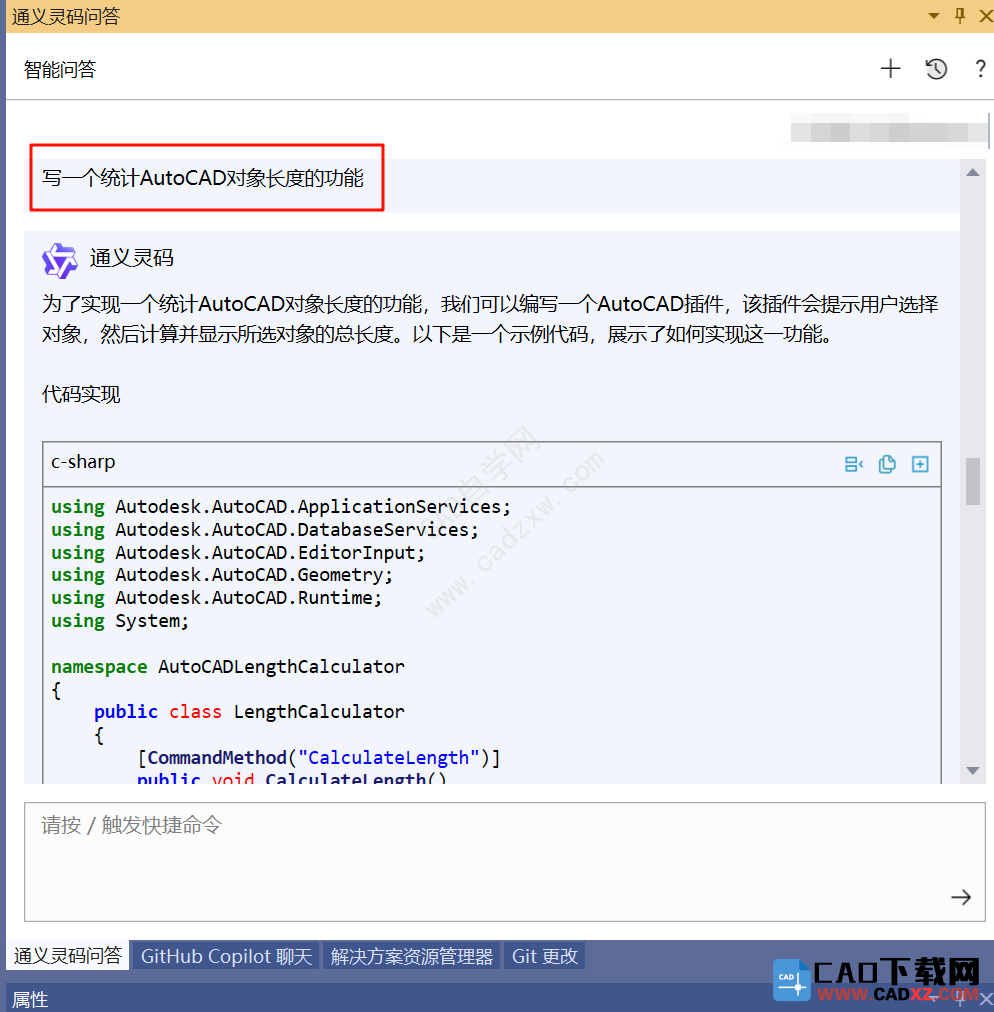
Task: Switch to GitHub Copilot 聊天 tab
Action: click(227, 956)
